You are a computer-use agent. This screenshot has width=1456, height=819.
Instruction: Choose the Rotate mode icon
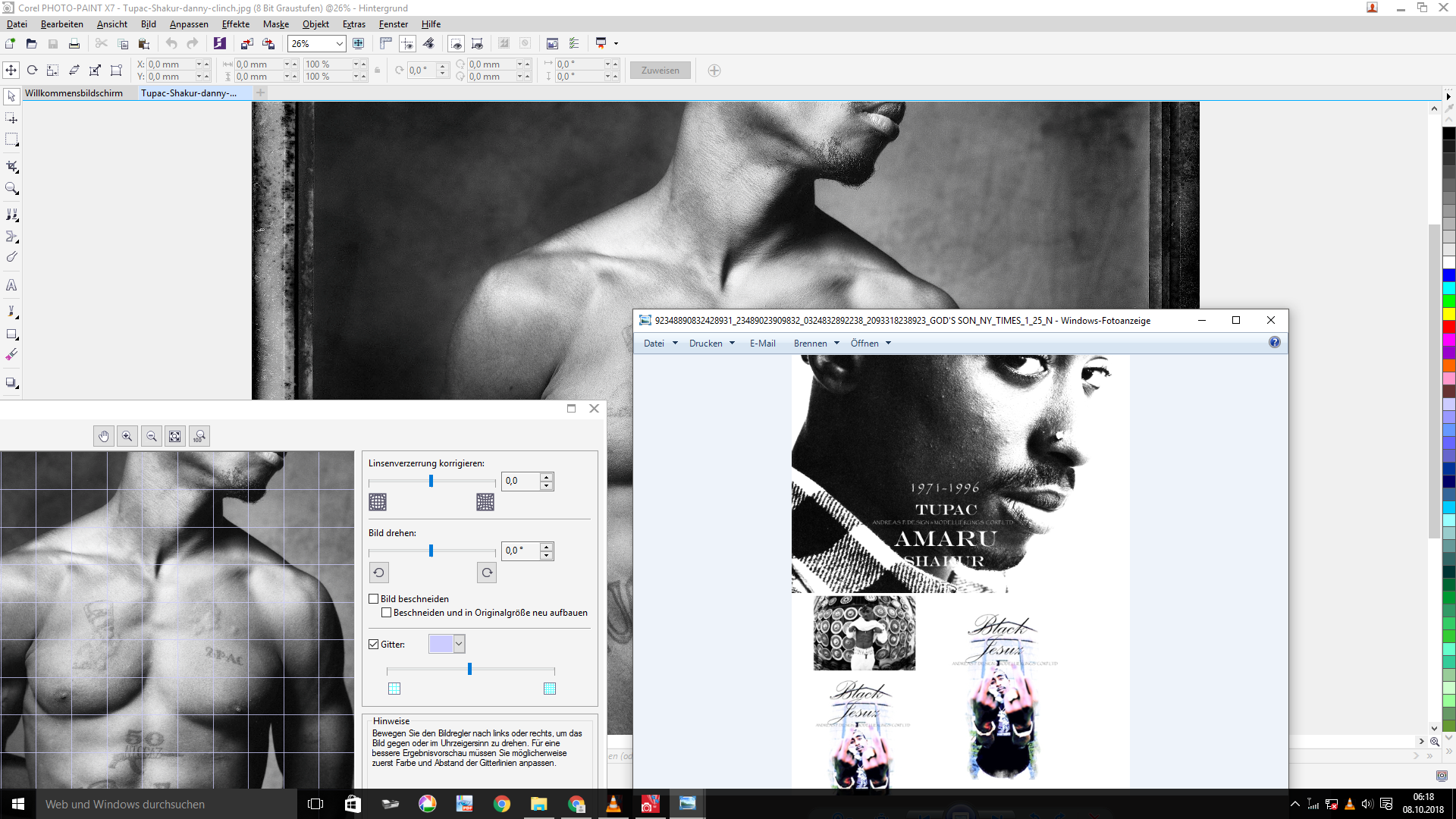(32, 70)
